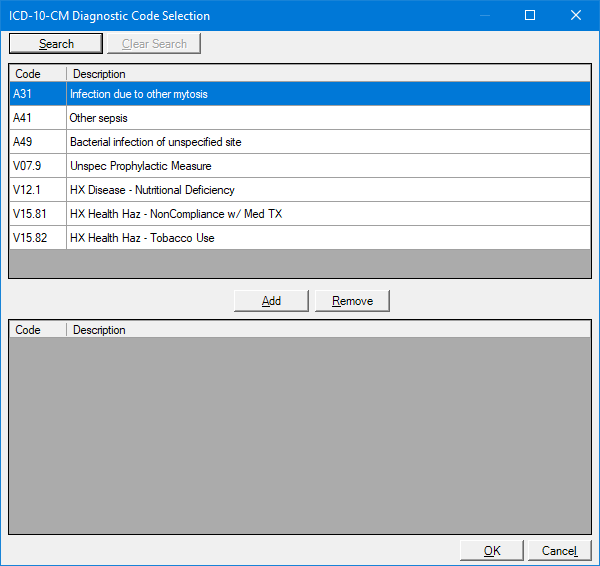
Task: Add the selected diagnostic code
Action: 271,301
